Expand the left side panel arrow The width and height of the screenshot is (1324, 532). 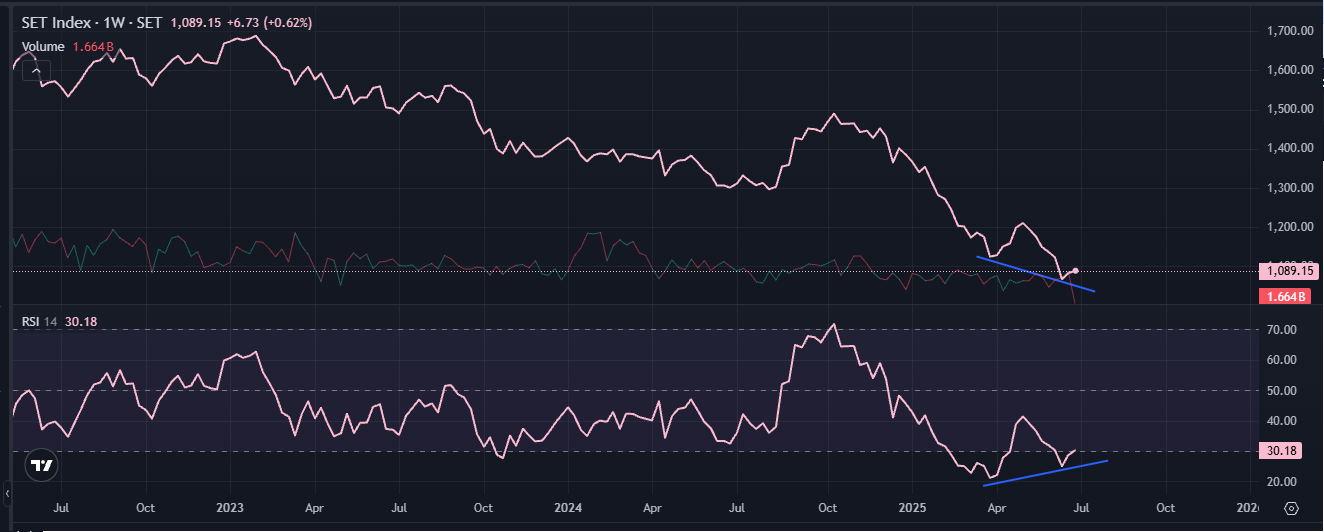(5, 493)
